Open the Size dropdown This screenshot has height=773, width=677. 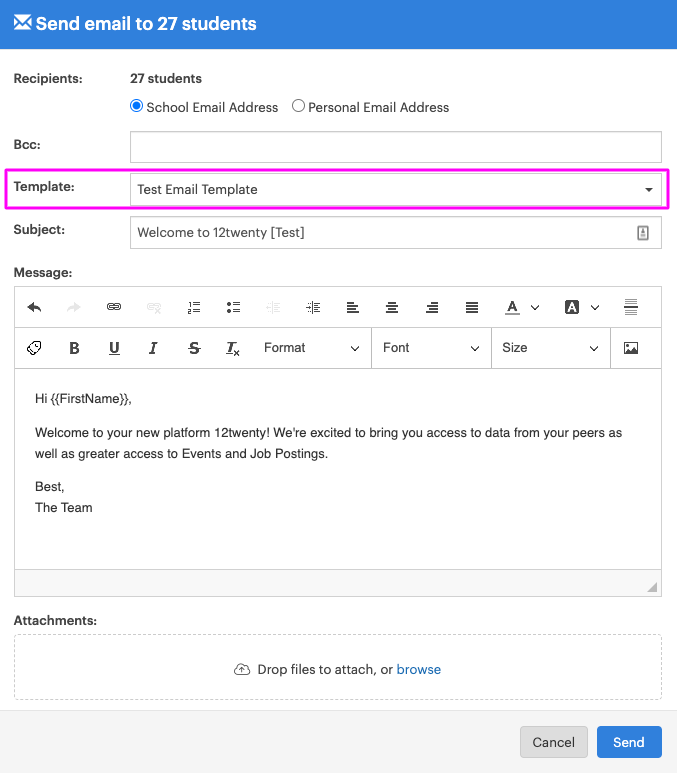point(551,348)
